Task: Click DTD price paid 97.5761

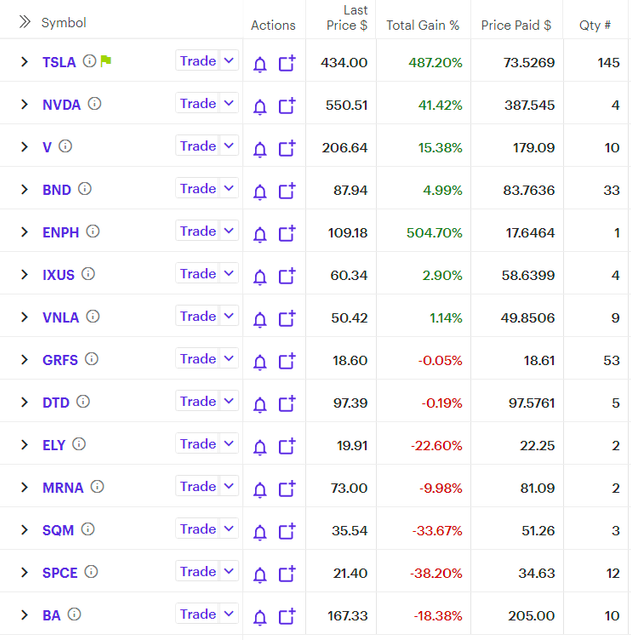Action: pos(531,403)
